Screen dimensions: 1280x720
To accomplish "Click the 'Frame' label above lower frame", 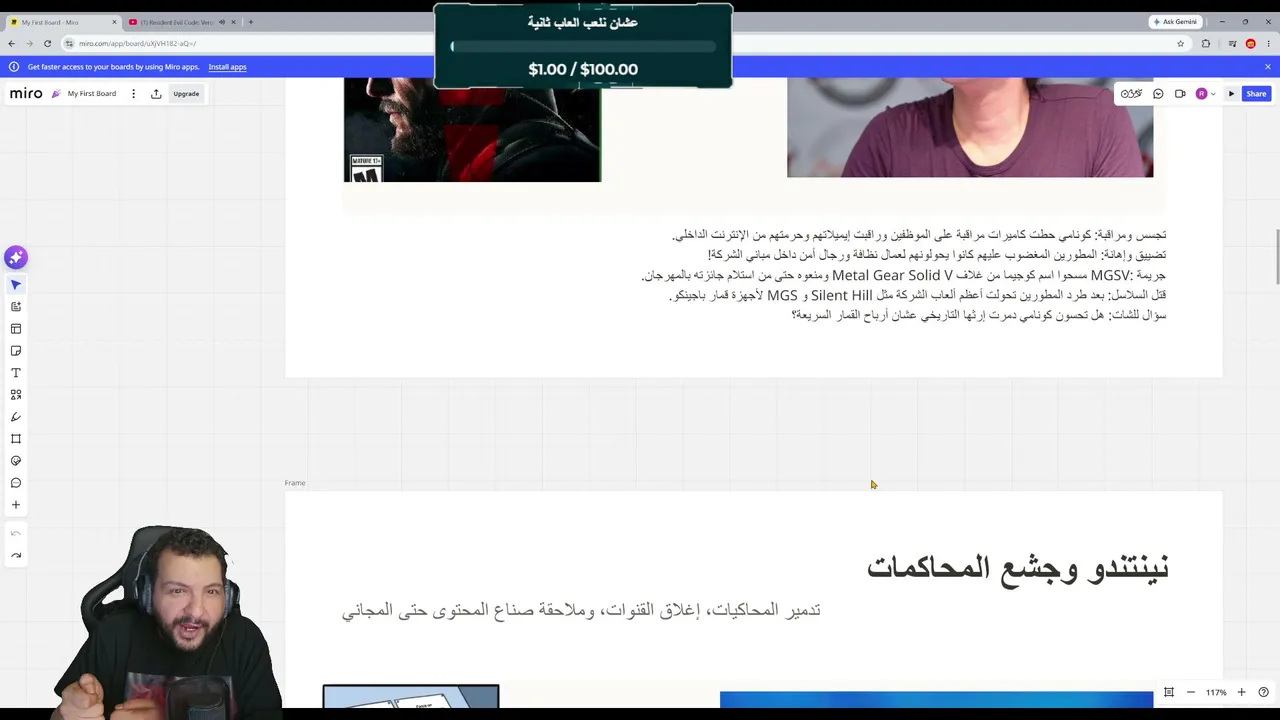I will [x=295, y=483].
